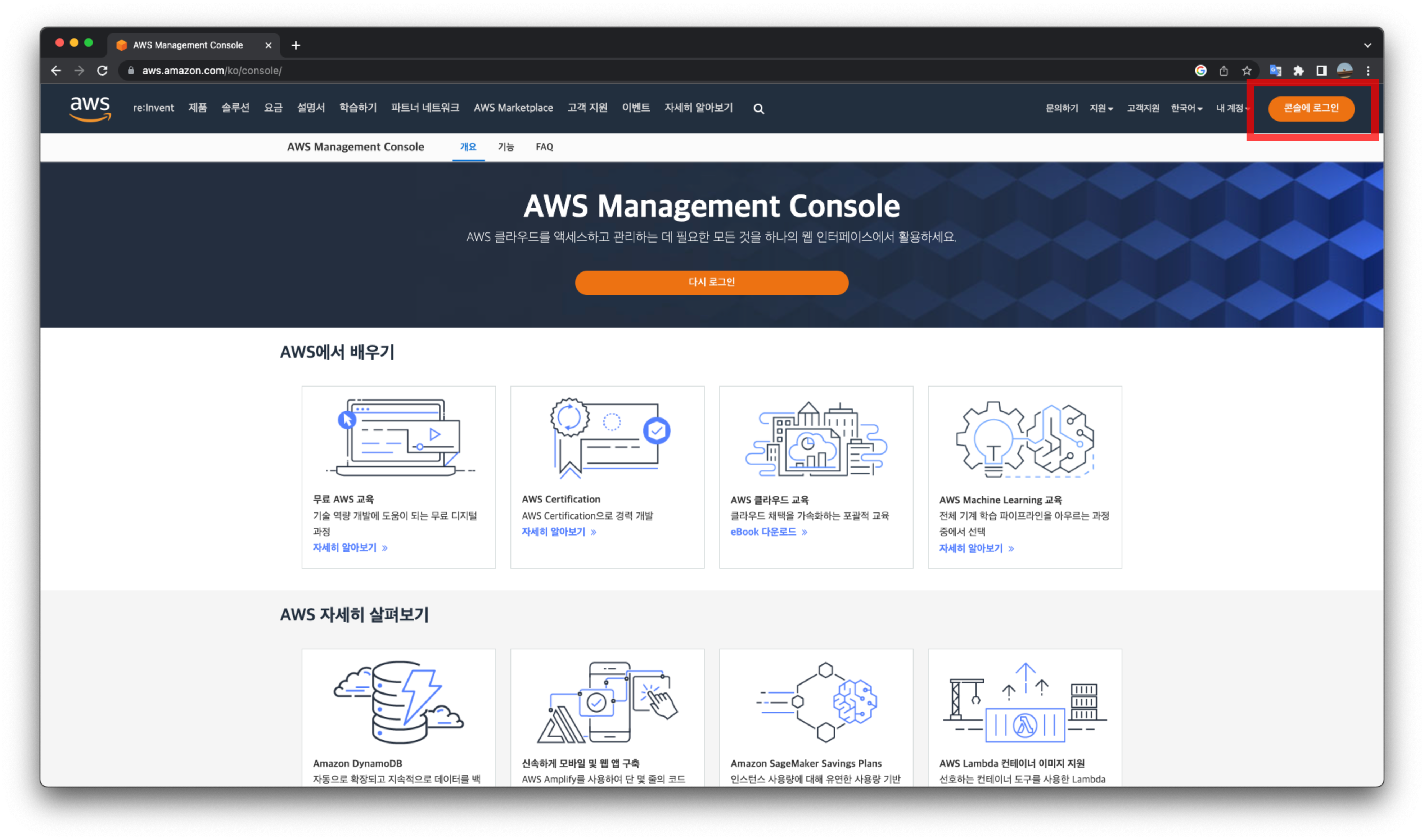Expand the 한국어 language dropdown
The height and width of the screenshot is (840, 1424).
pos(1186,108)
